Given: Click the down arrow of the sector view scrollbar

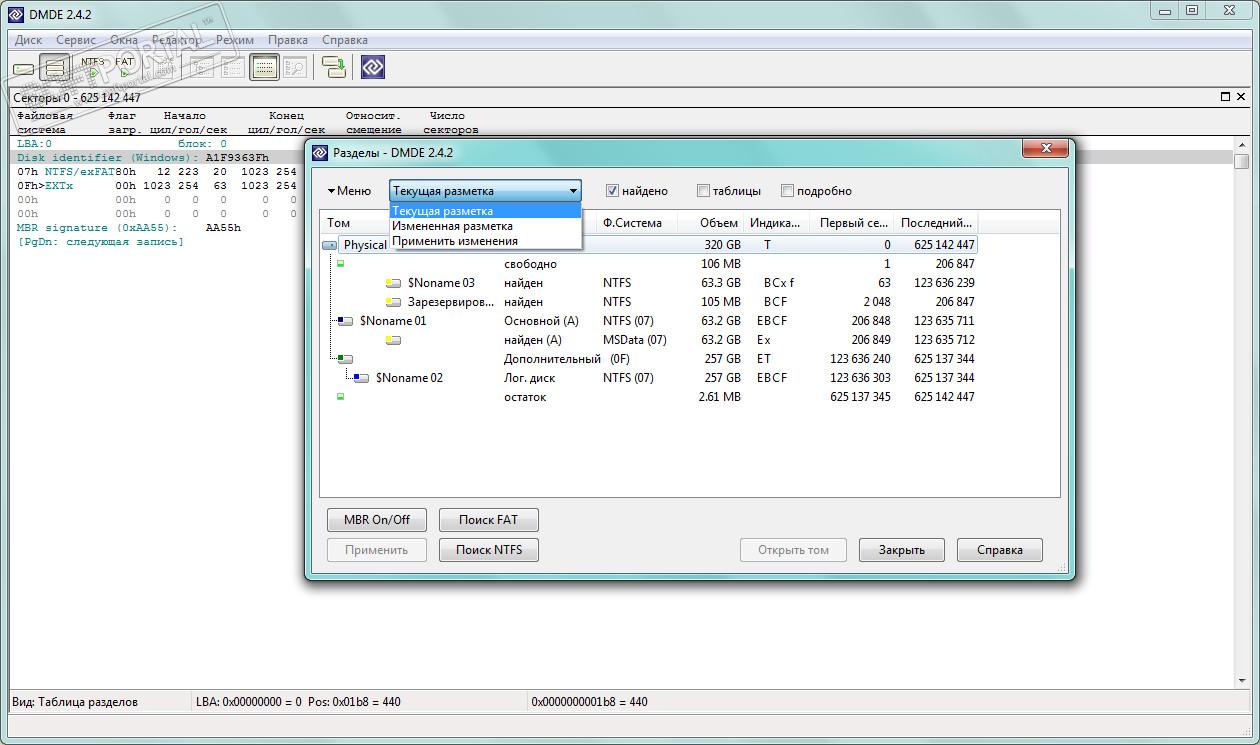Looking at the screenshot, I should [1242, 681].
